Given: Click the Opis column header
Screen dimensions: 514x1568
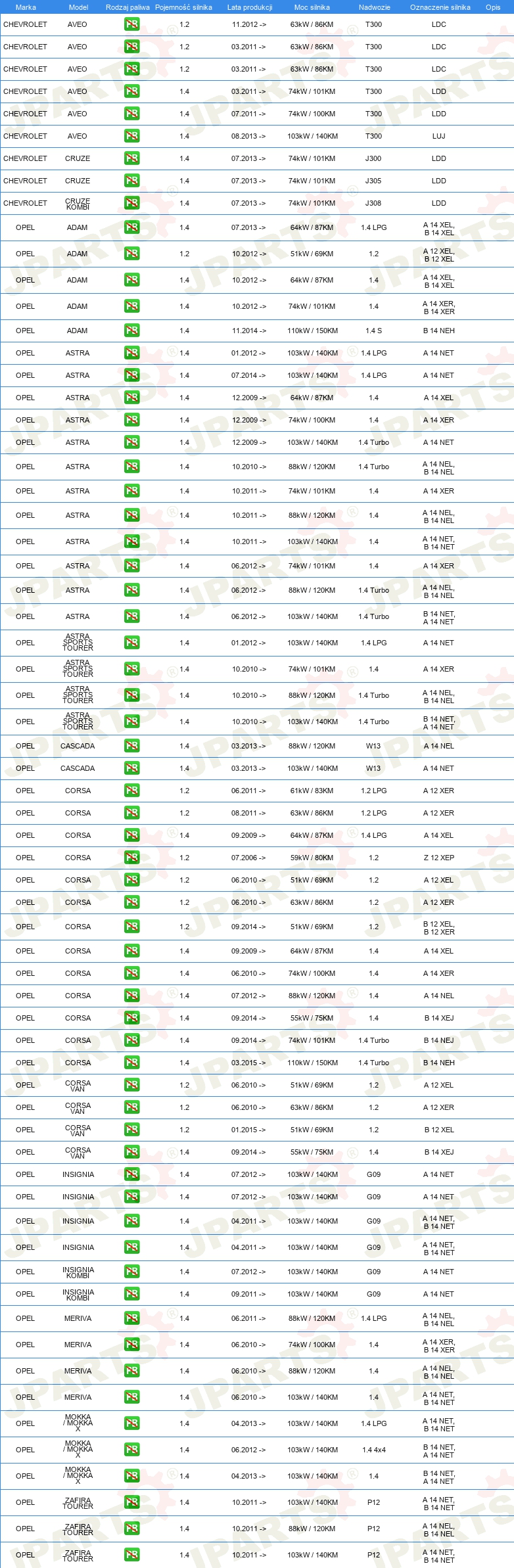Looking at the screenshot, I should click(493, 7).
